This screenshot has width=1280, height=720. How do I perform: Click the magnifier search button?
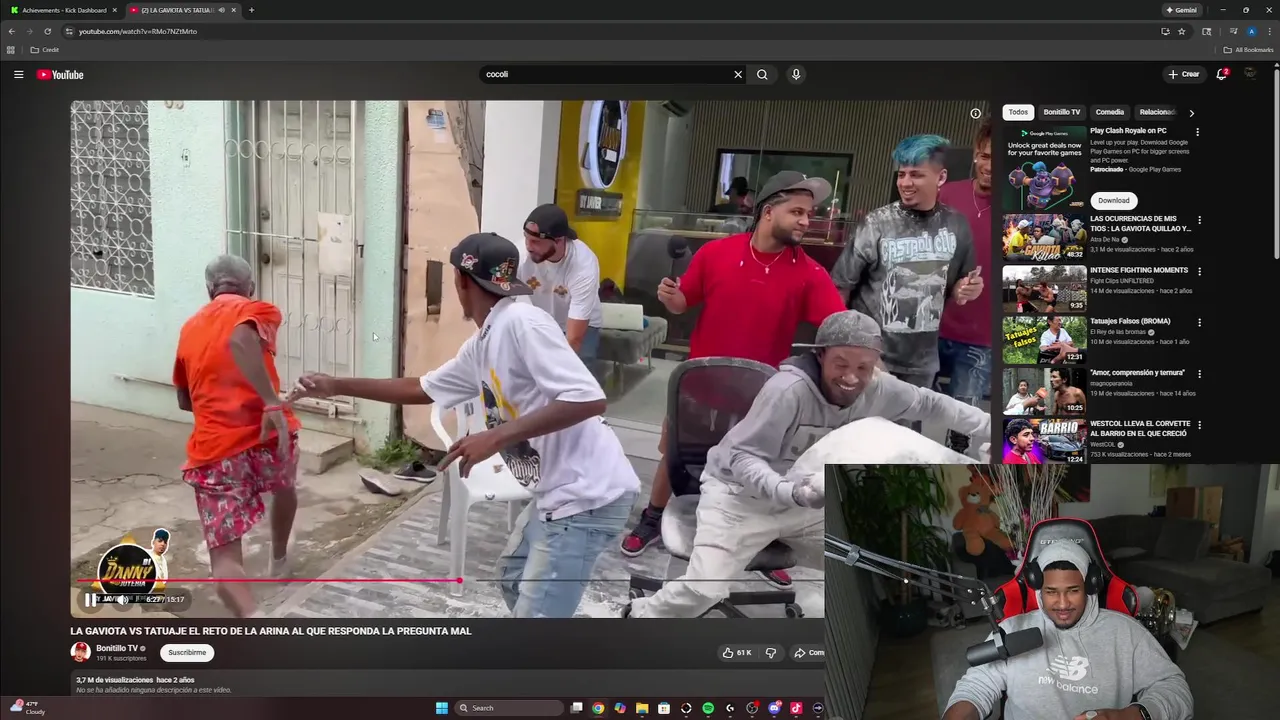point(762,74)
